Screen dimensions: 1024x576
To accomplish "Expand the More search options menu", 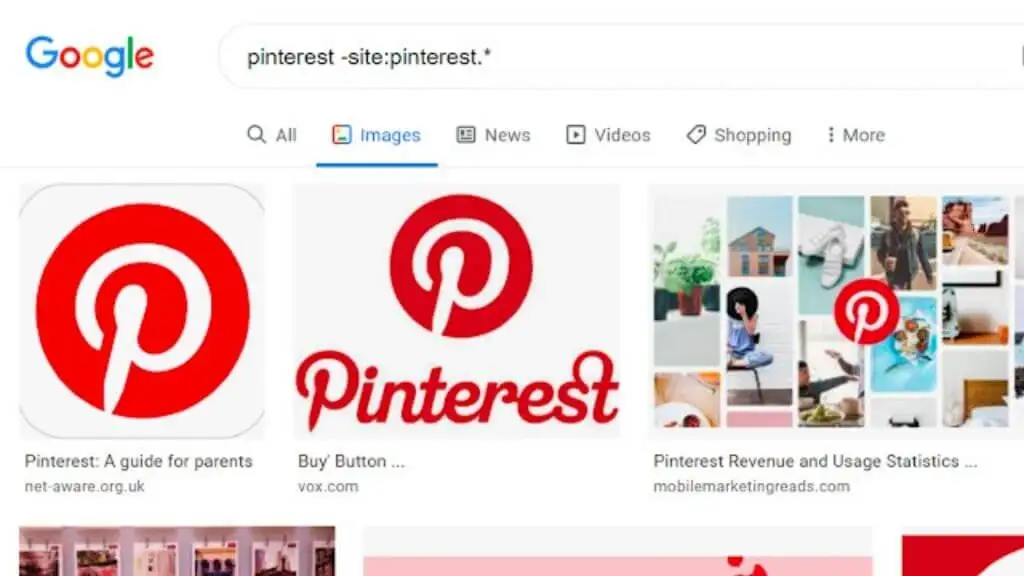I will click(x=856, y=135).
